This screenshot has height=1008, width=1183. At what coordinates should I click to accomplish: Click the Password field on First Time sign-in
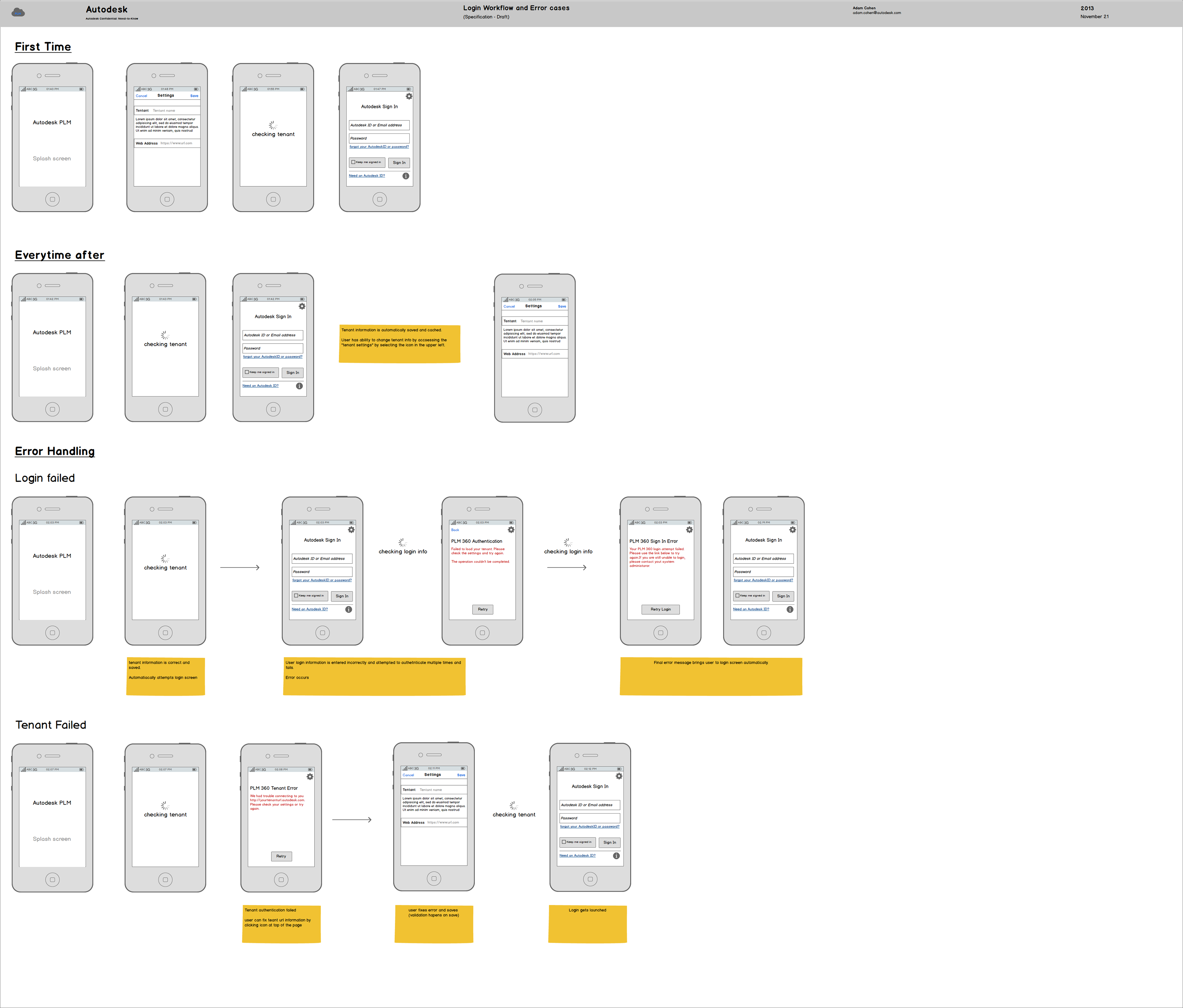(x=379, y=138)
